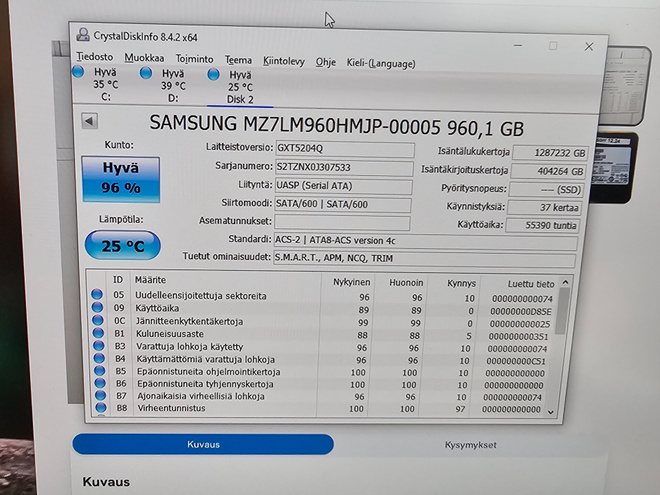Open the Tiedosto menu
Viewport: 660px width, 495px height.
pyautogui.click(x=95, y=57)
